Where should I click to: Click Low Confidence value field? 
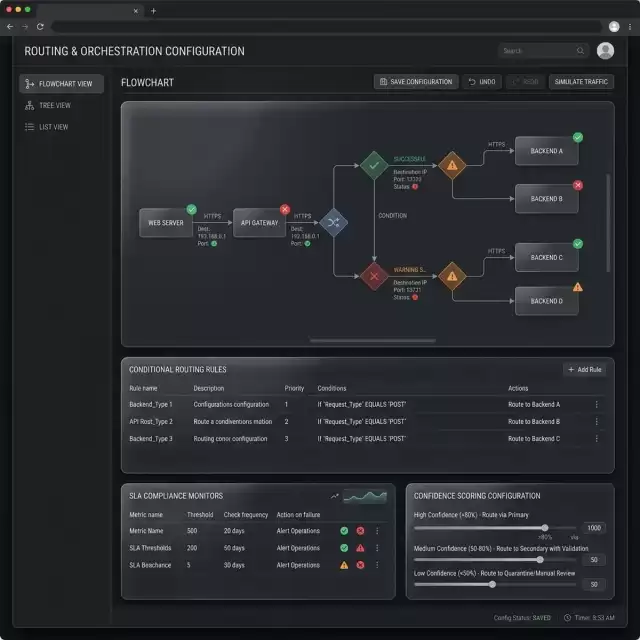[x=594, y=584]
